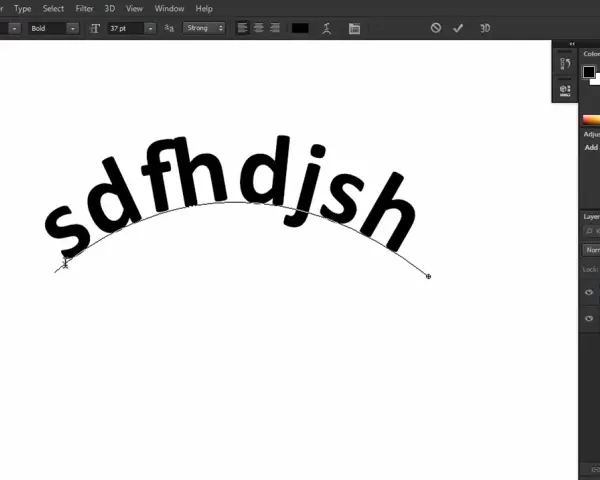Click the 3D button in options bar

[x=485, y=28]
